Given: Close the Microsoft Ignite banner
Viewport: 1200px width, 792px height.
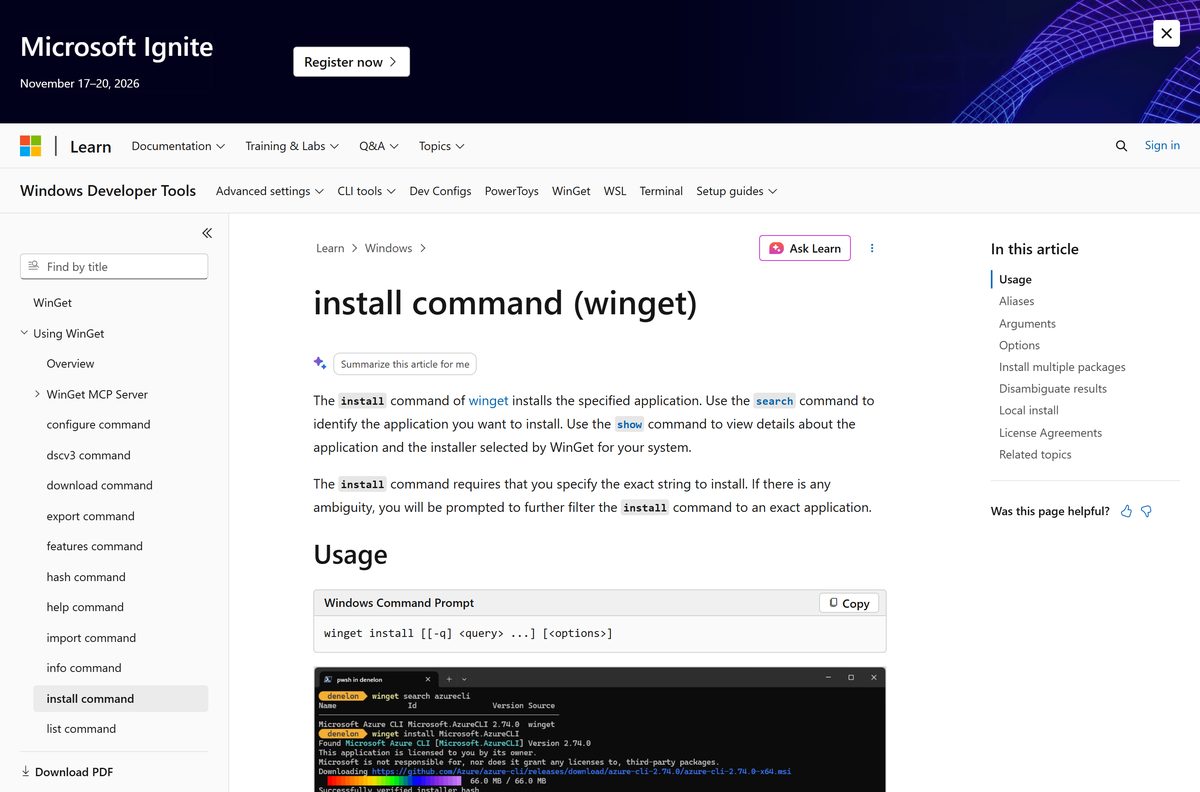Looking at the screenshot, I should click(1166, 33).
